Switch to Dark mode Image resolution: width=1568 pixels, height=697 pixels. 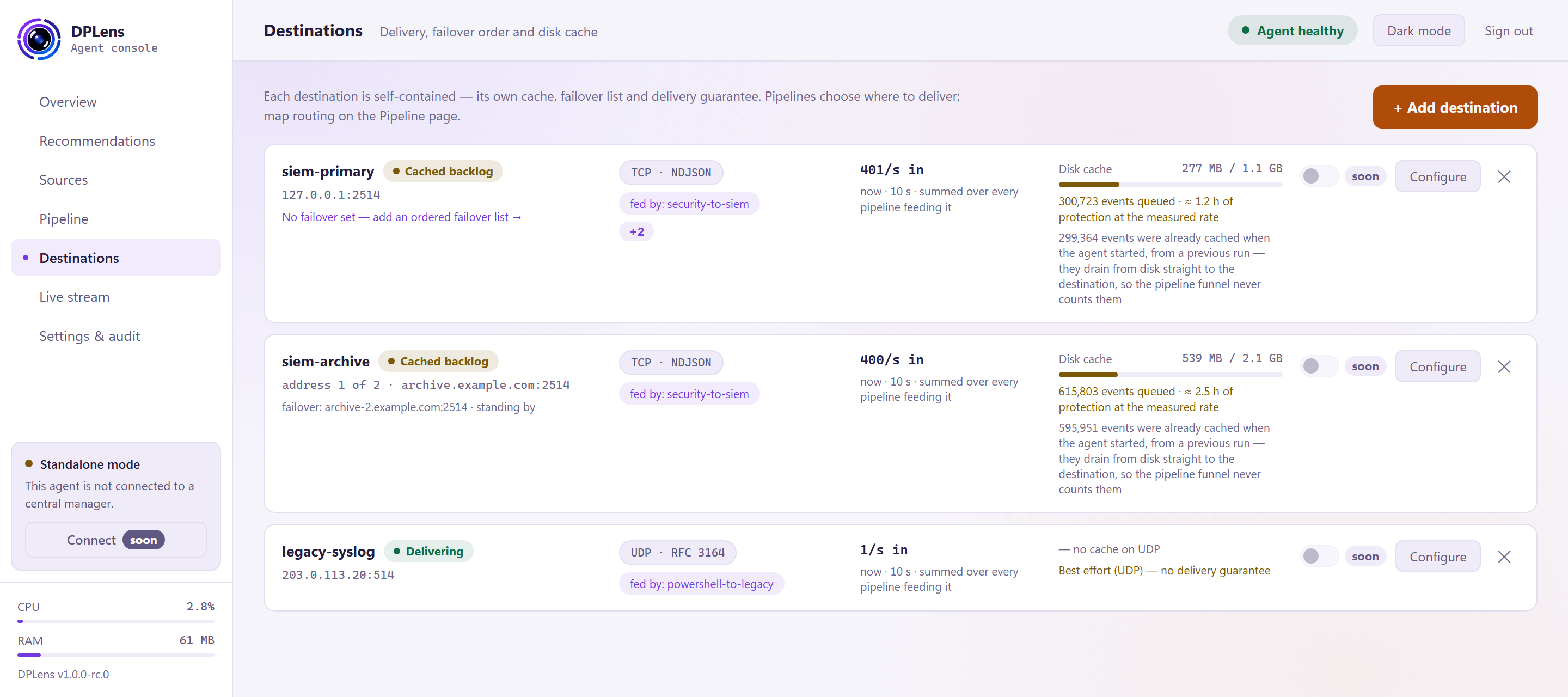tap(1418, 31)
